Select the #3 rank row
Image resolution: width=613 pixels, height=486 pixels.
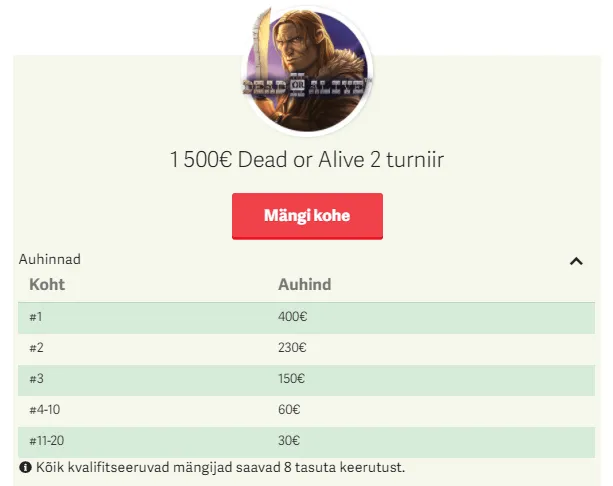(37, 379)
